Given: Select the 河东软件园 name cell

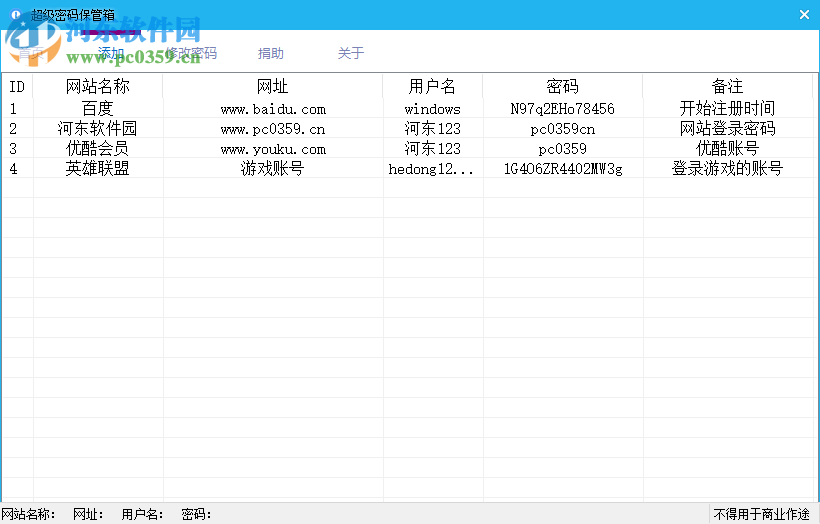Looking at the screenshot, I should pos(98,128).
